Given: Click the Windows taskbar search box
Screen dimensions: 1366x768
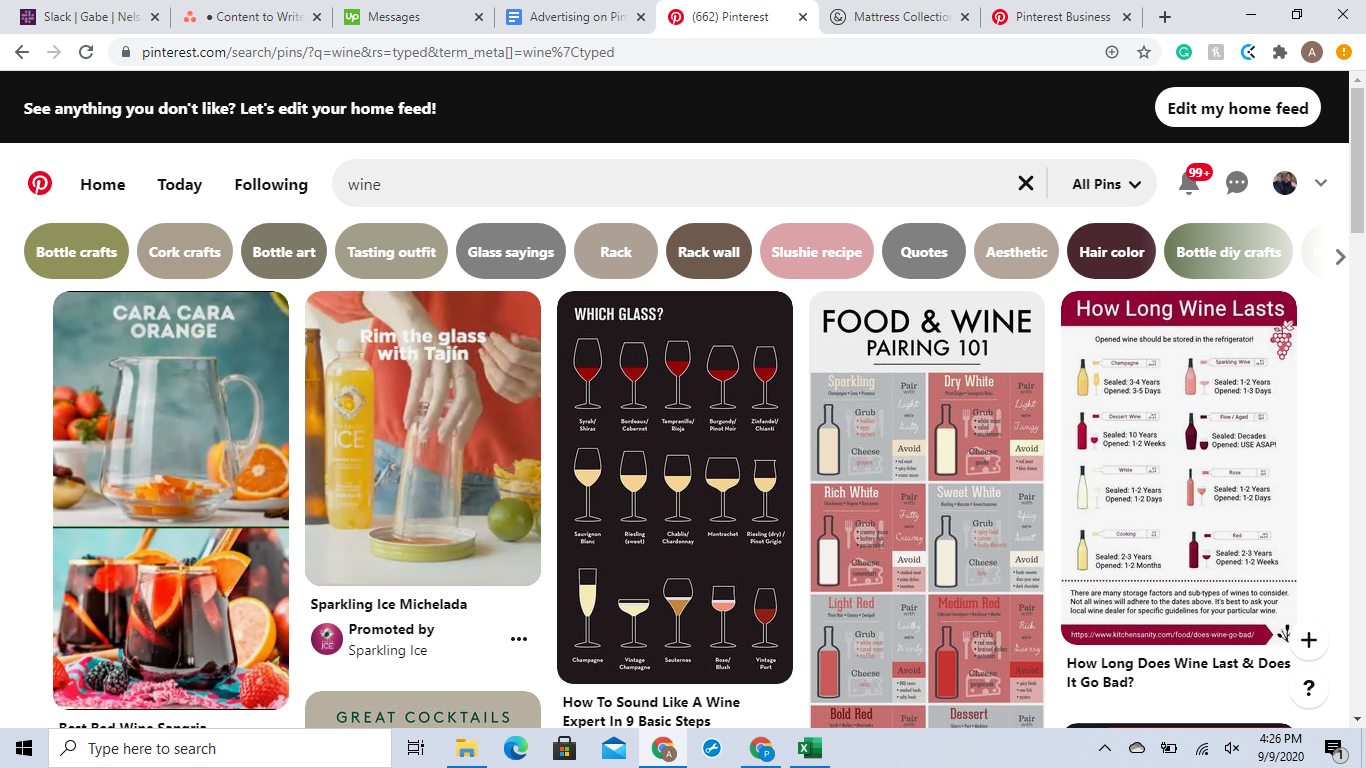Looking at the screenshot, I should pos(220,748).
